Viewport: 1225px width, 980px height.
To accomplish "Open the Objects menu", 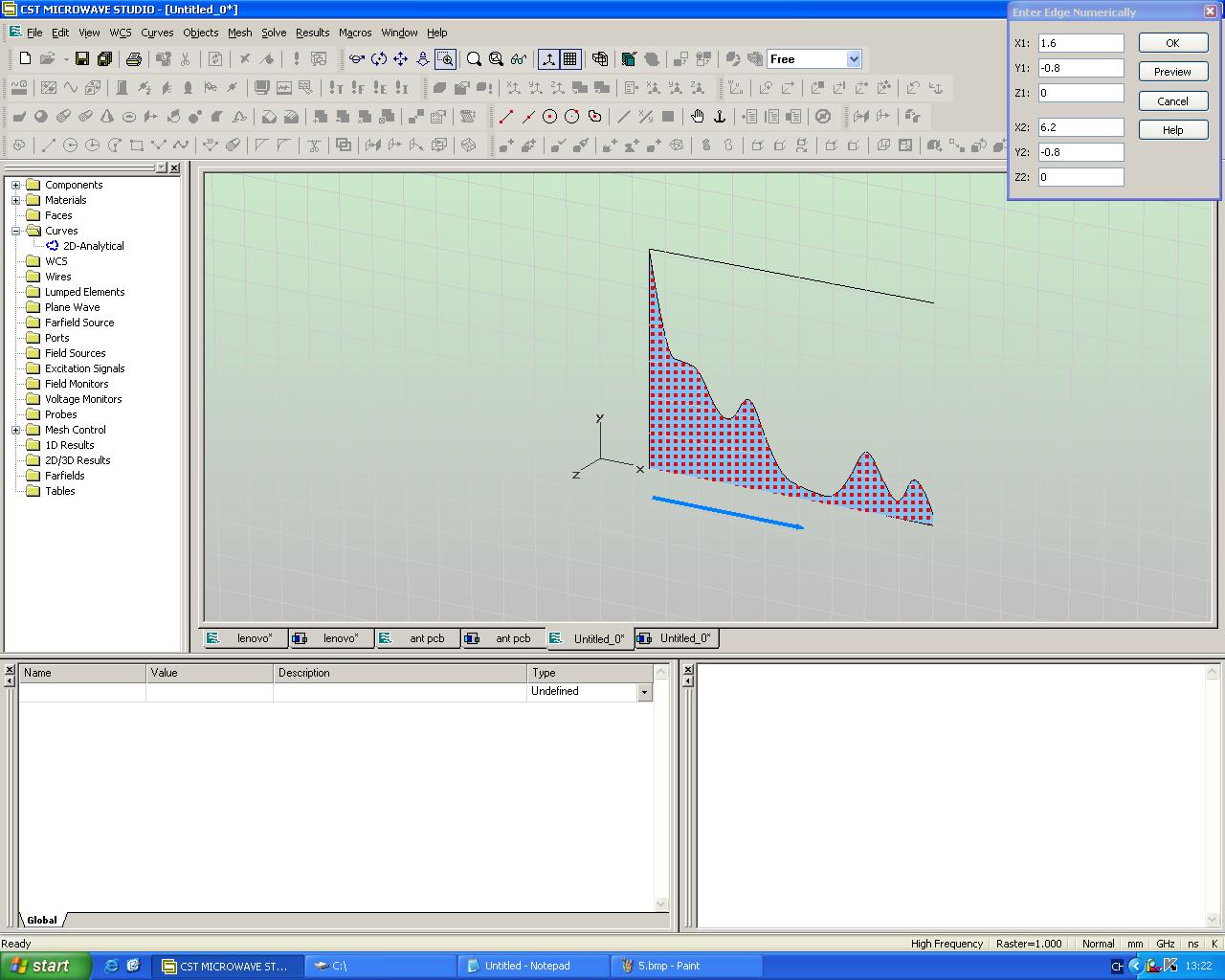I will click(x=201, y=33).
